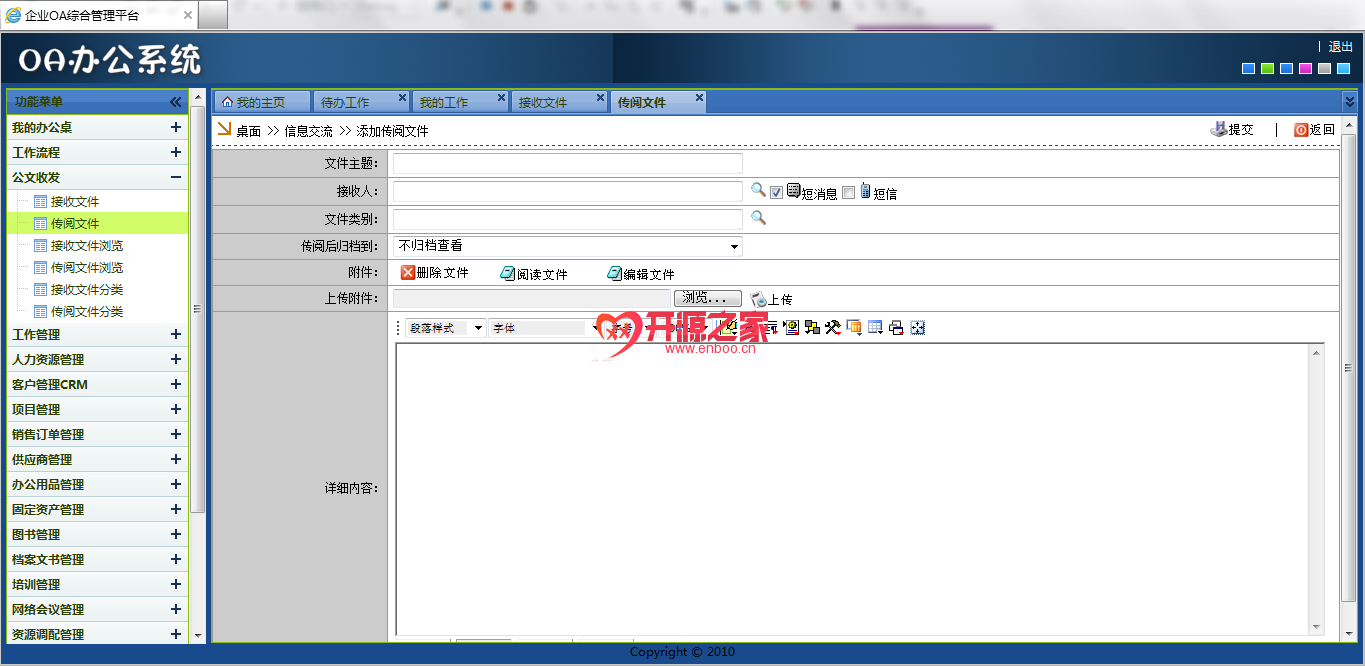
Task: Click the double-chevron tab overflow button
Action: click(1349, 102)
